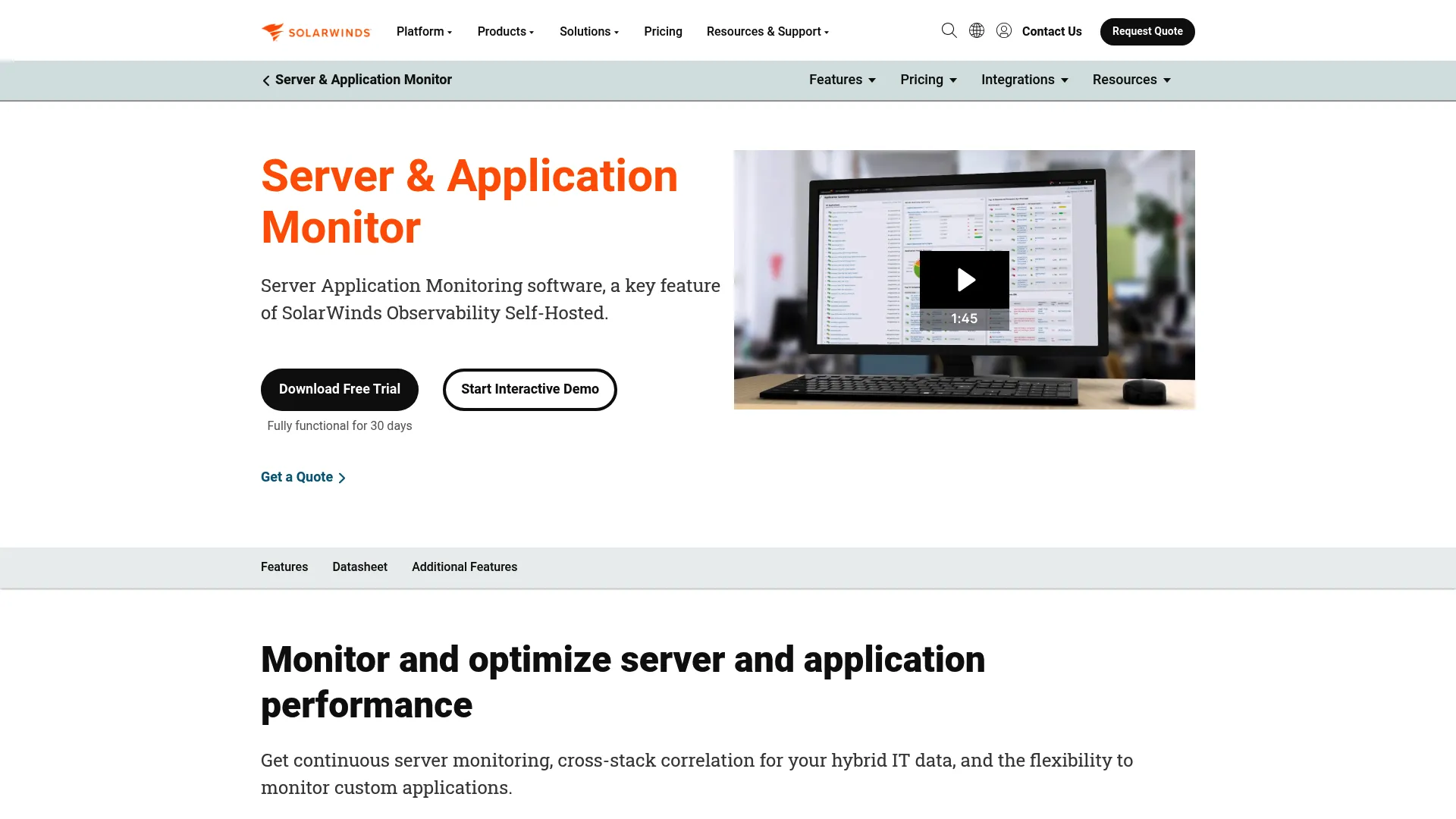1456x819 pixels.
Task: Click 'Fully functional for 30 days' text
Action: [x=340, y=426]
